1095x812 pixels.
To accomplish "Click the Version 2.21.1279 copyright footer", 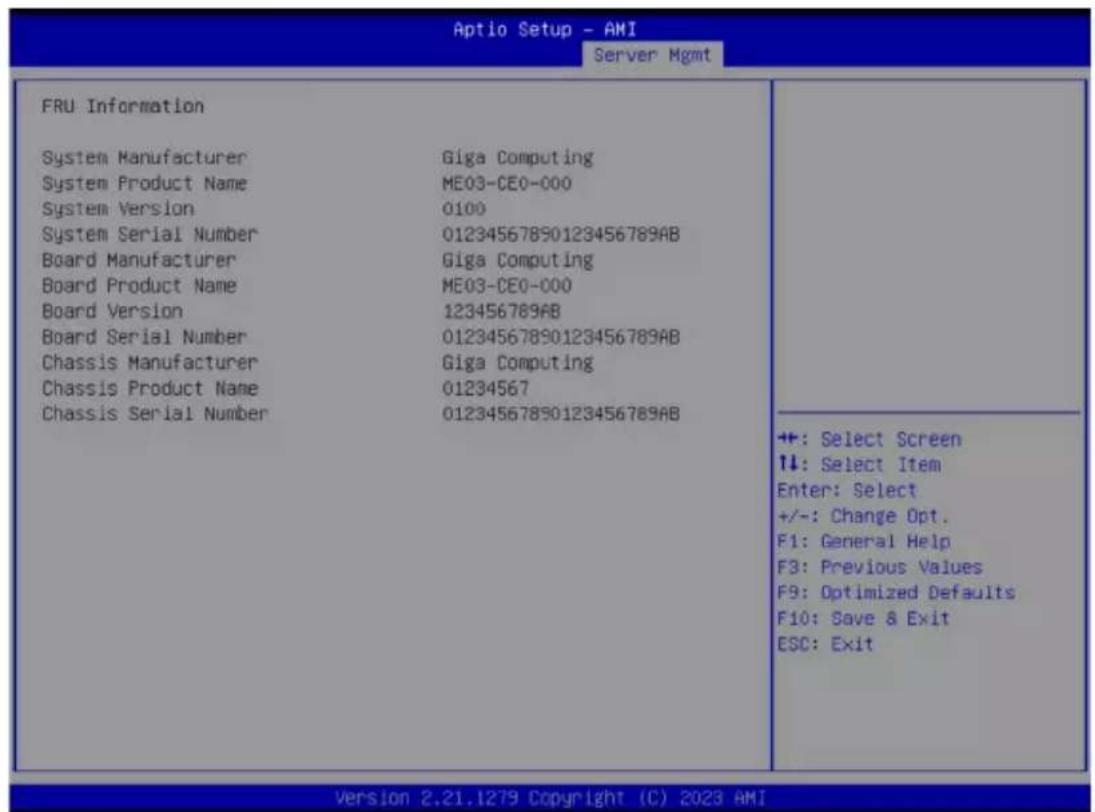I will [550, 798].
